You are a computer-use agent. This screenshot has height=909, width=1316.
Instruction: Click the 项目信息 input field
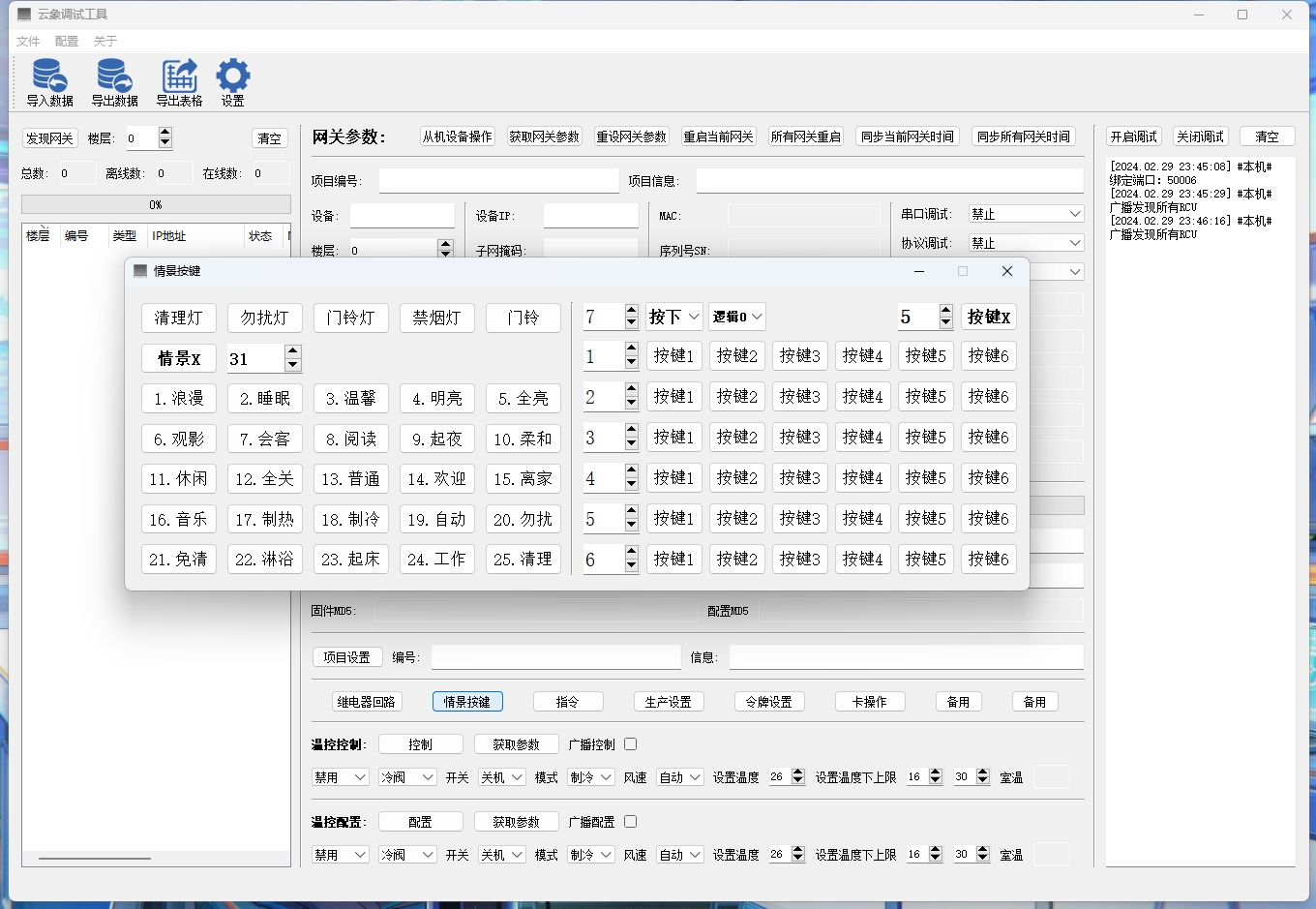(890, 181)
